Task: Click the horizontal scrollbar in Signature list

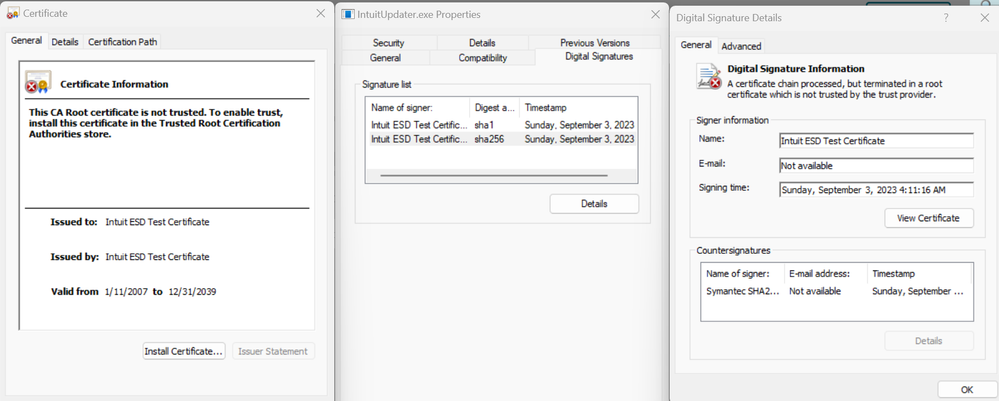Action: [494, 175]
